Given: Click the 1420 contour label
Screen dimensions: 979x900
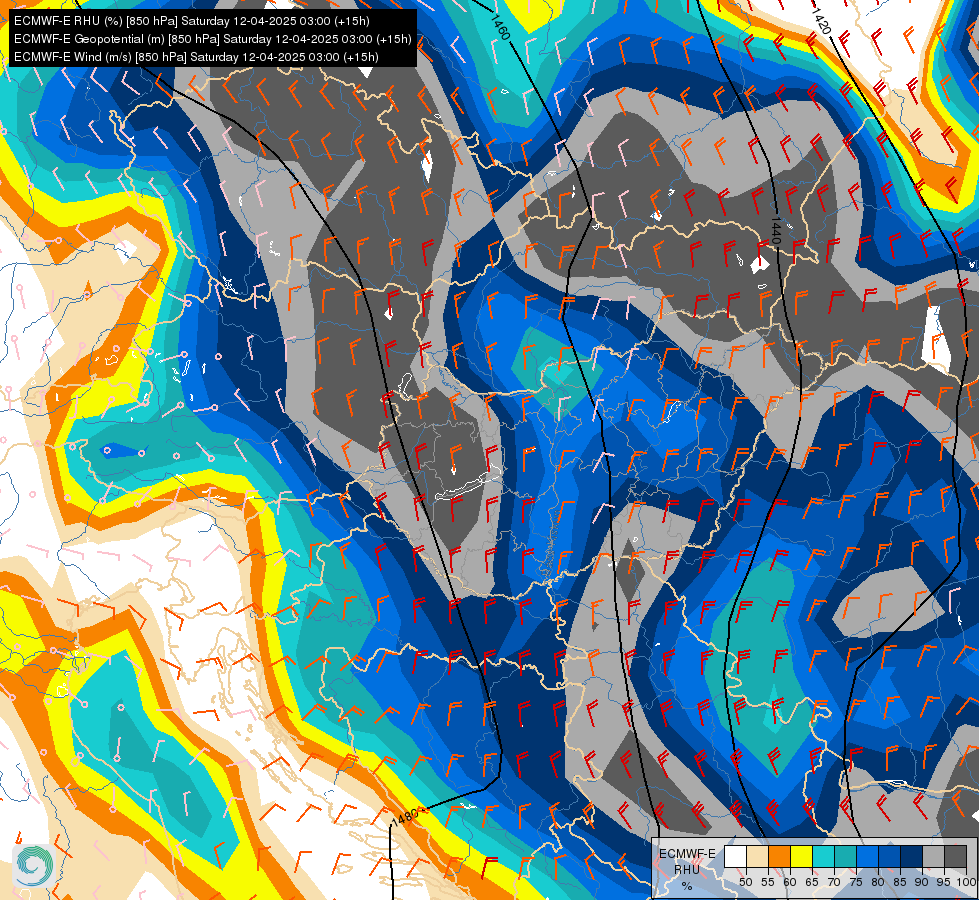Looking at the screenshot, I should click(x=821, y=21).
